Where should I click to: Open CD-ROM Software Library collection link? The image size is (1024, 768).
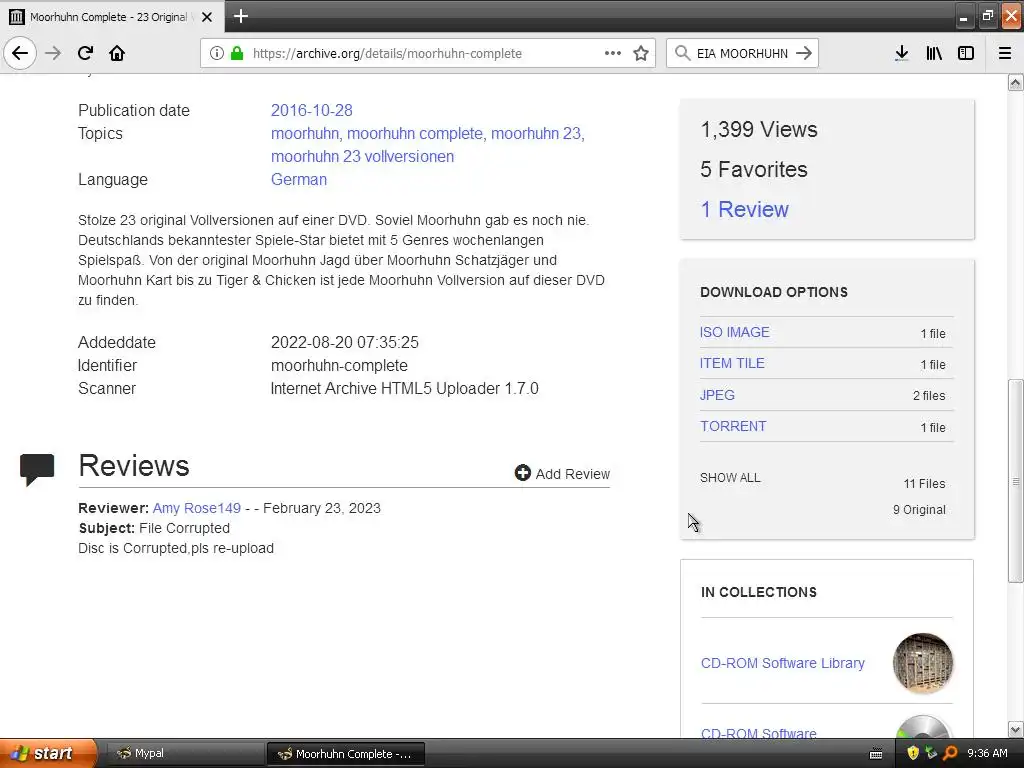[x=782, y=664]
